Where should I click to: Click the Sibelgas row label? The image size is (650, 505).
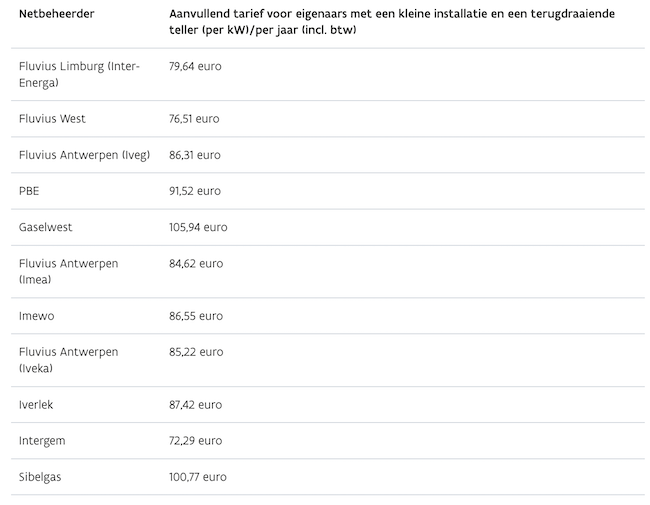pos(40,477)
